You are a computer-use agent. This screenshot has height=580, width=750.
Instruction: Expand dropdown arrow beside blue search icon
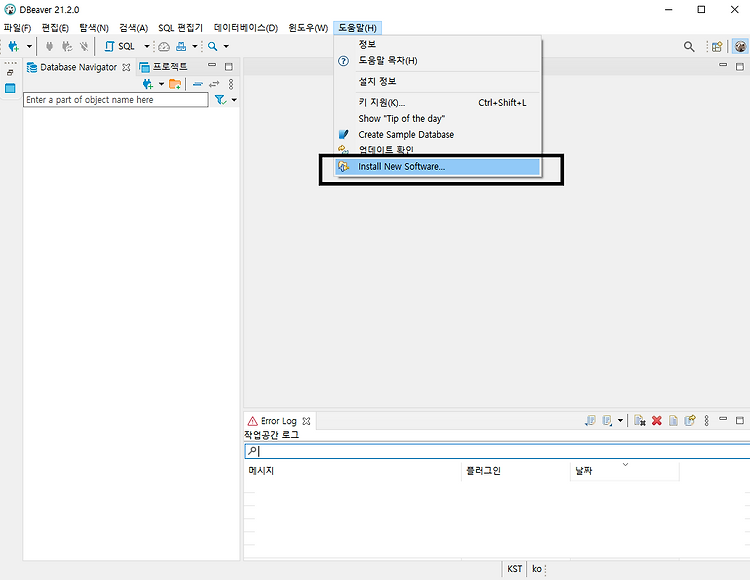click(x=226, y=46)
